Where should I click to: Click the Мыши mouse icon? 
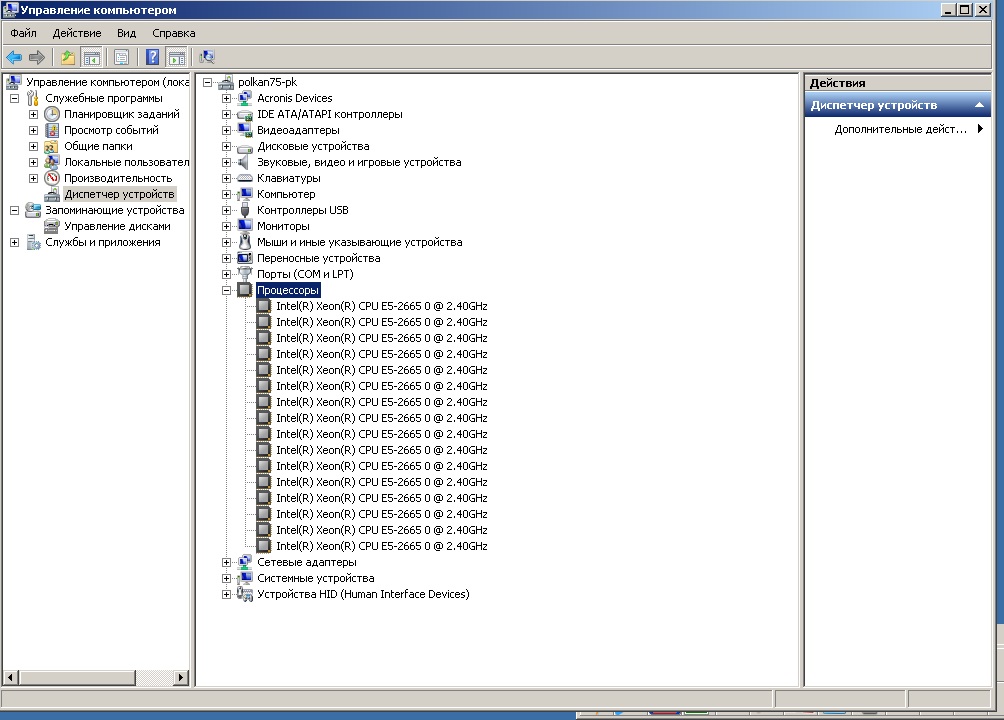click(245, 242)
